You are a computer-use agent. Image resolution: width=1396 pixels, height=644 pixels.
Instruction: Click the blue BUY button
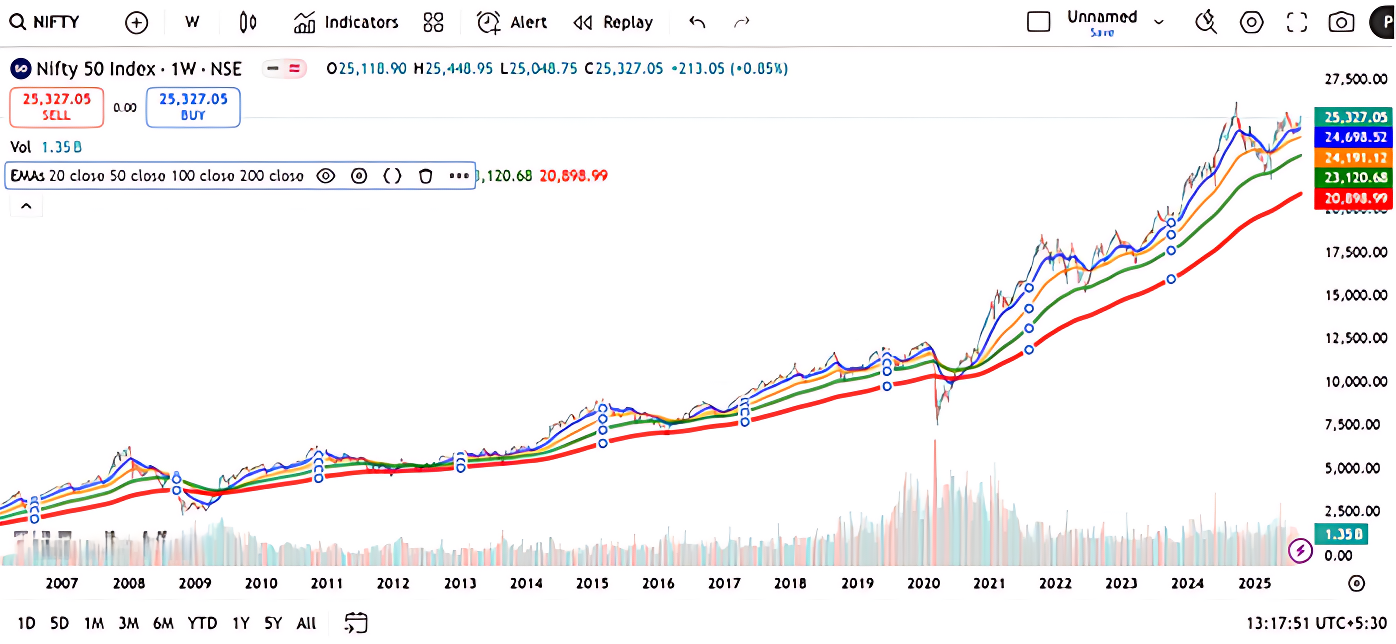click(x=193, y=107)
